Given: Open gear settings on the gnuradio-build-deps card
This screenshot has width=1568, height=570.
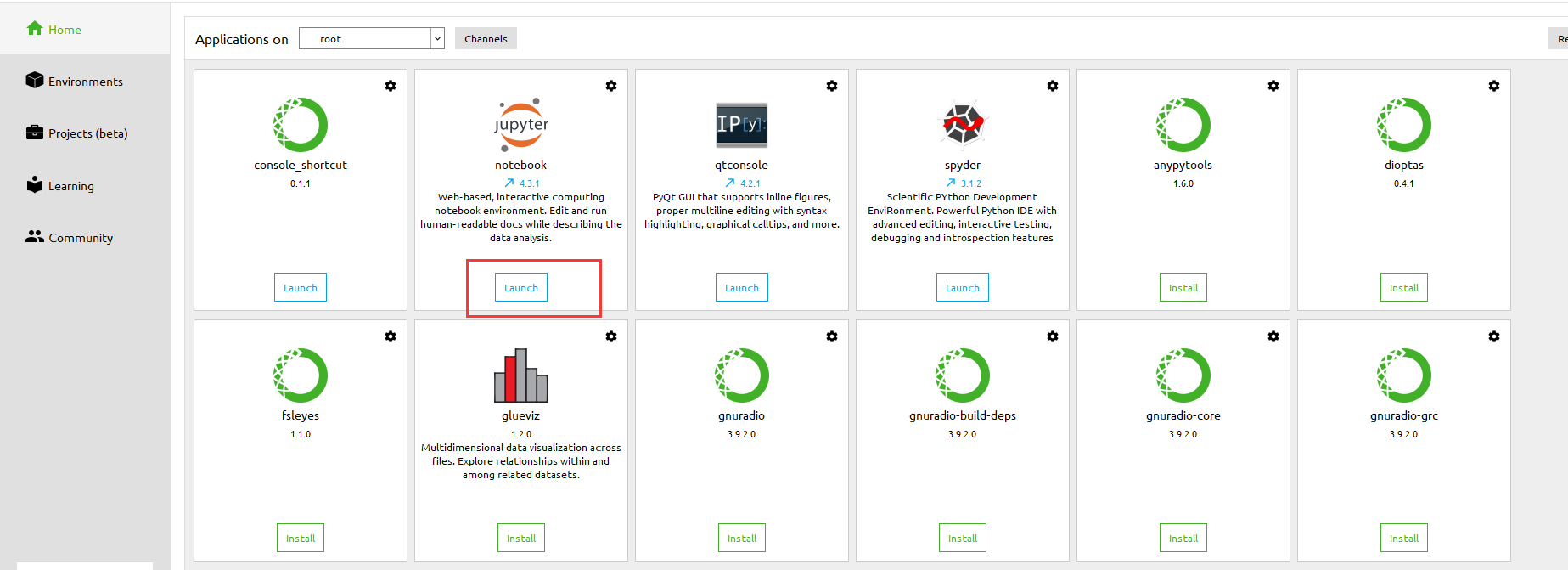Looking at the screenshot, I should pyautogui.click(x=1053, y=336).
